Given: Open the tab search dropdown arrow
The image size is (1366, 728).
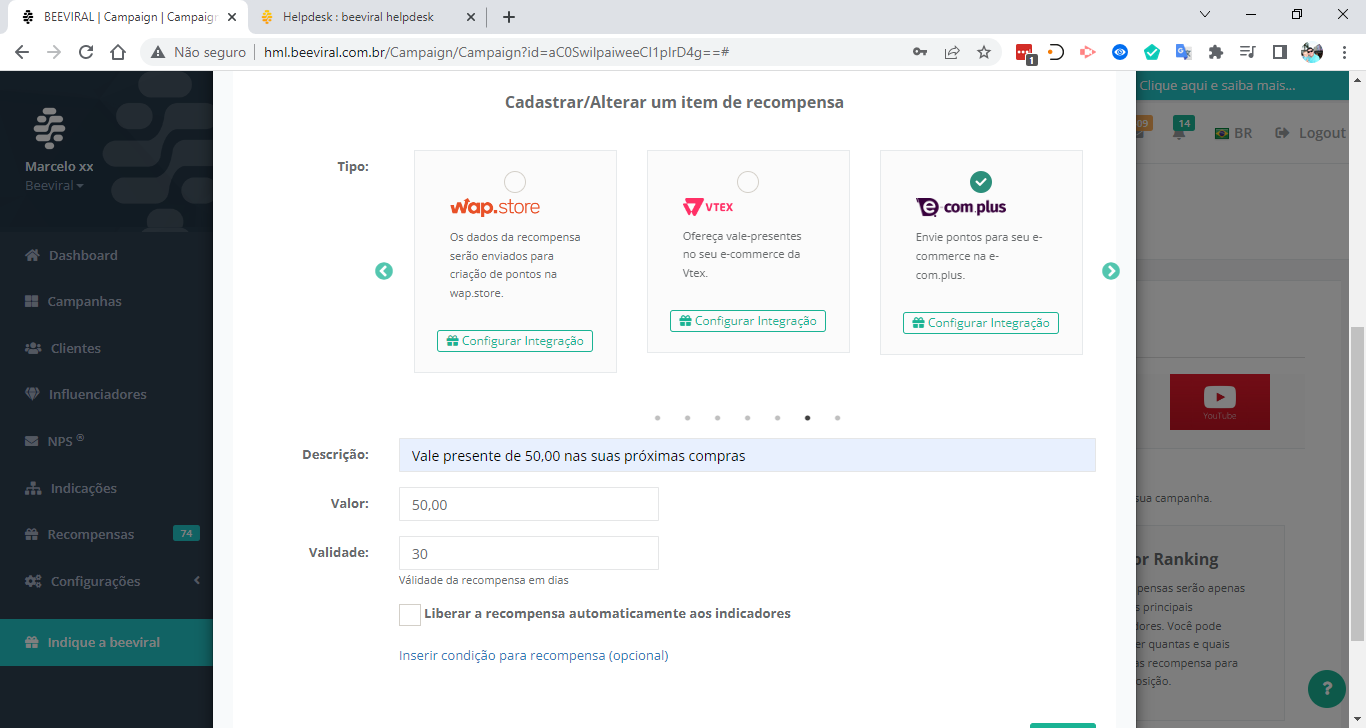Looking at the screenshot, I should click(x=1204, y=15).
